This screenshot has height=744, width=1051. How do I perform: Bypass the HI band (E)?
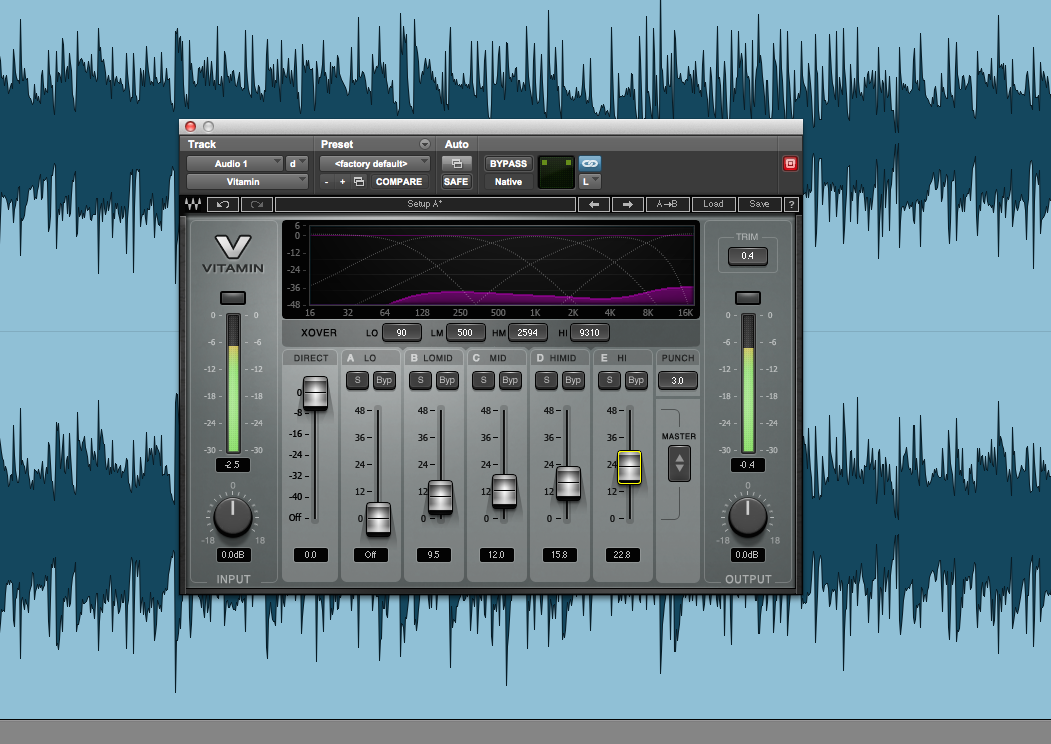coord(636,380)
